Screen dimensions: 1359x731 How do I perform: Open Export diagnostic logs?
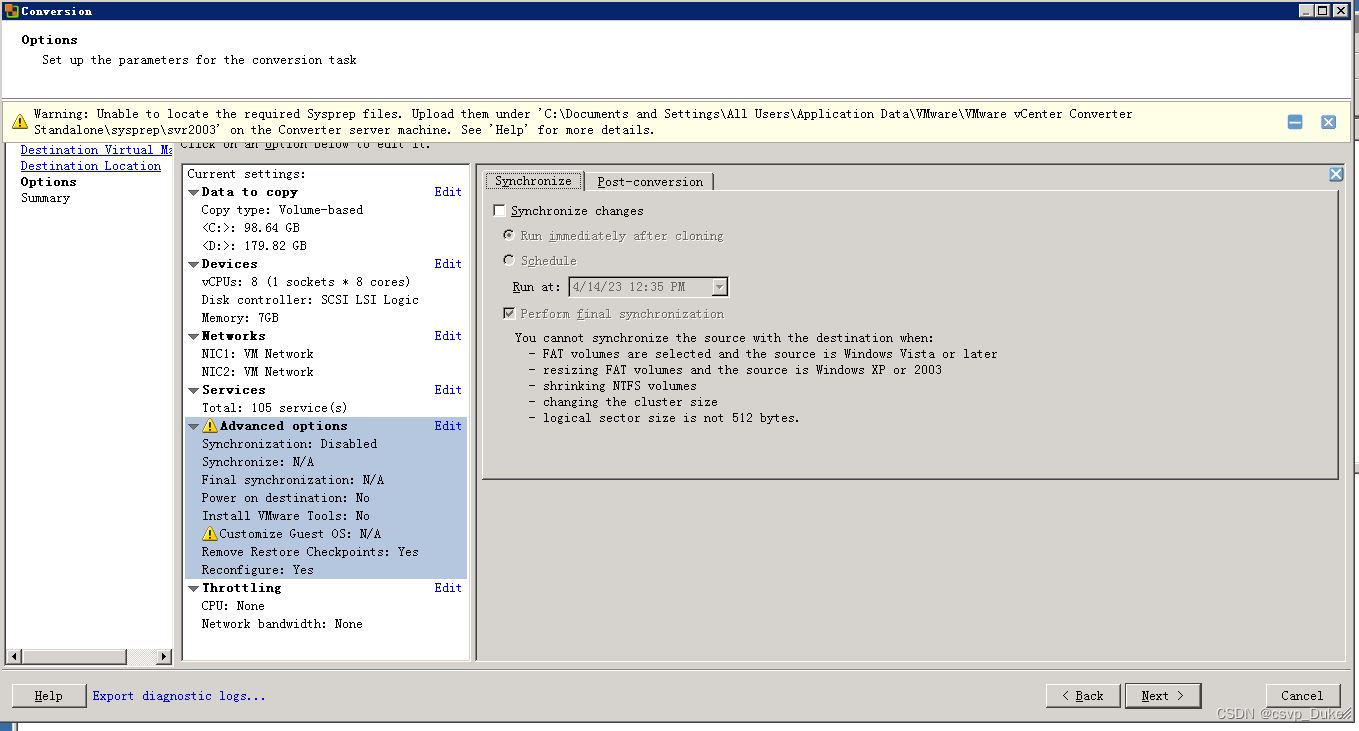(x=178, y=695)
